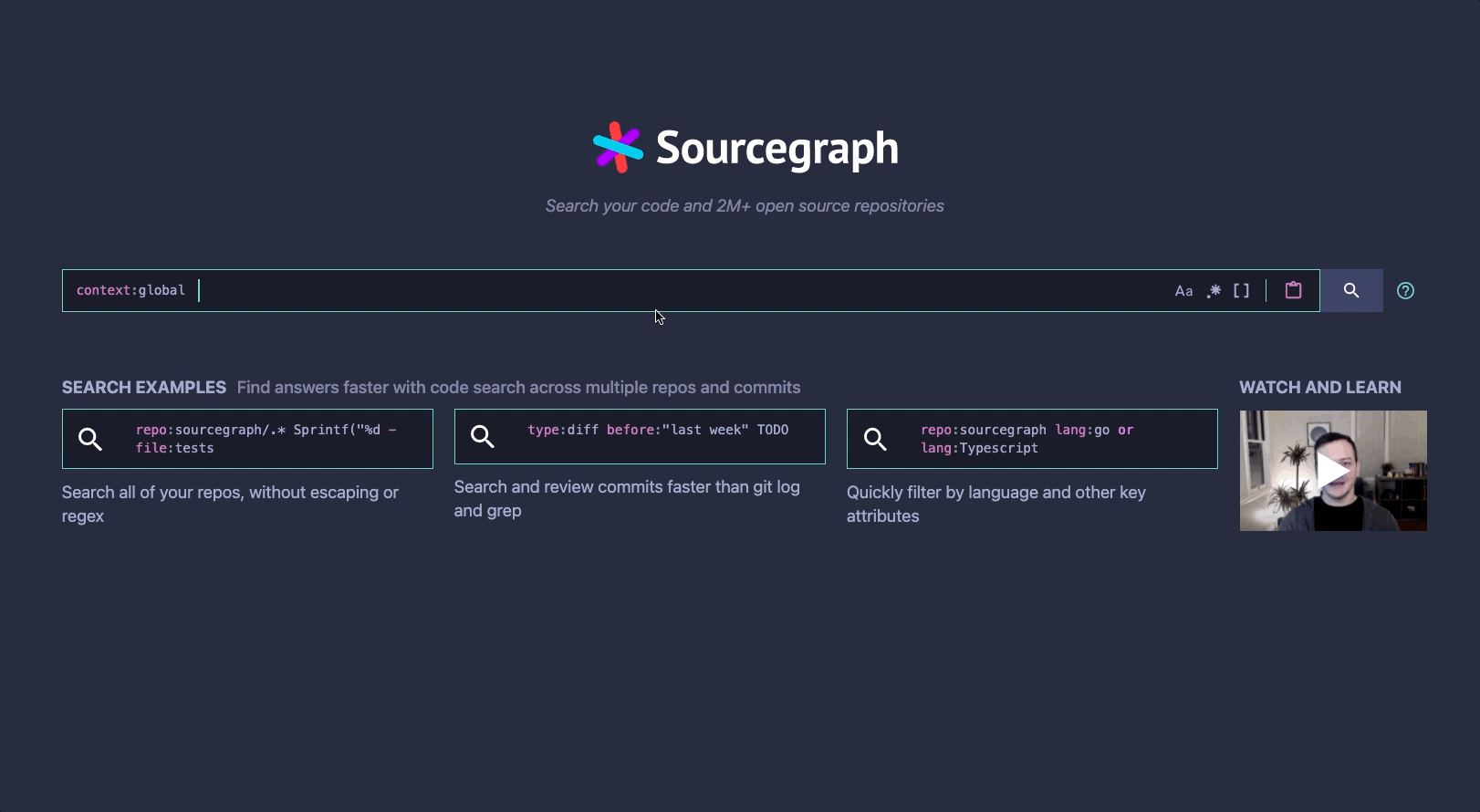The height and width of the screenshot is (812, 1480).
Task: Click the WATCH AND LEARN heading
Action: tap(1320, 387)
